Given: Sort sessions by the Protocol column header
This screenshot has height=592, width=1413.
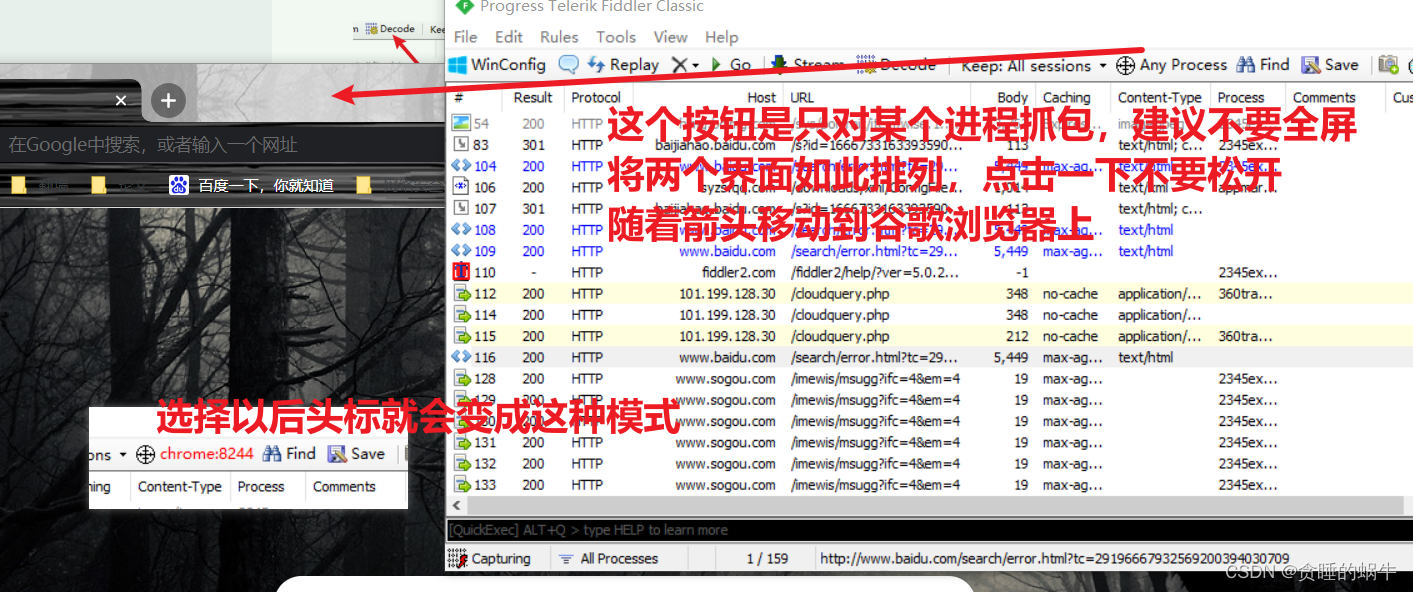Looking at the screenshot, I should pos(596,98).
